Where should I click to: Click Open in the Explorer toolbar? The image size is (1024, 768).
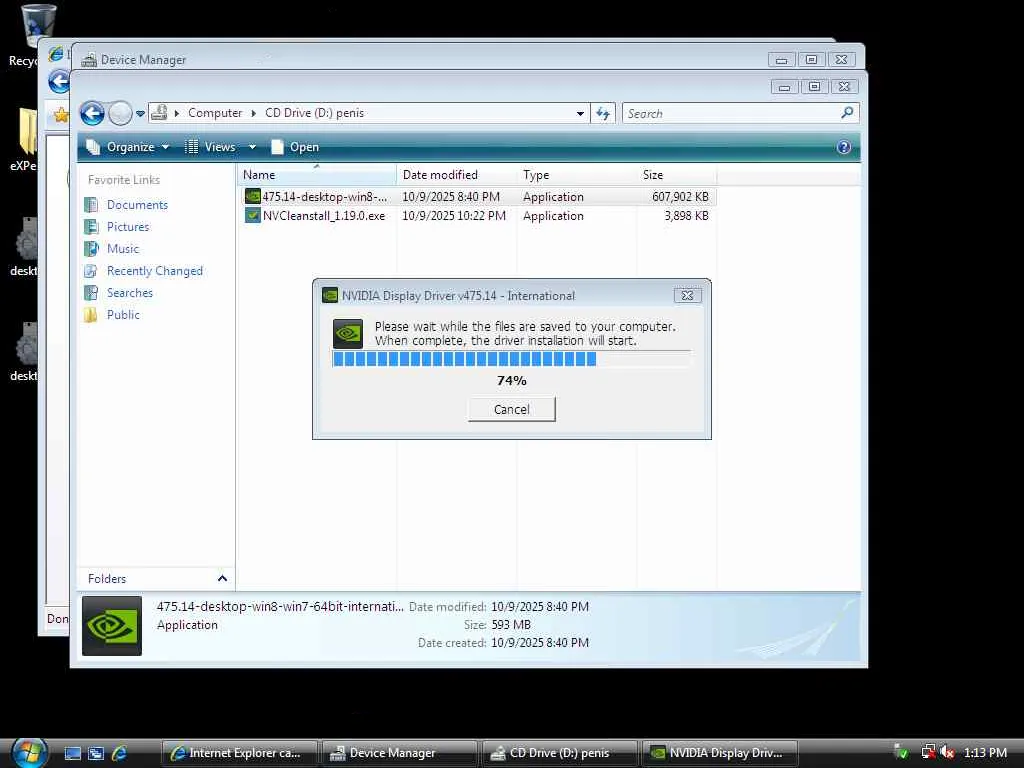point(295,147)
